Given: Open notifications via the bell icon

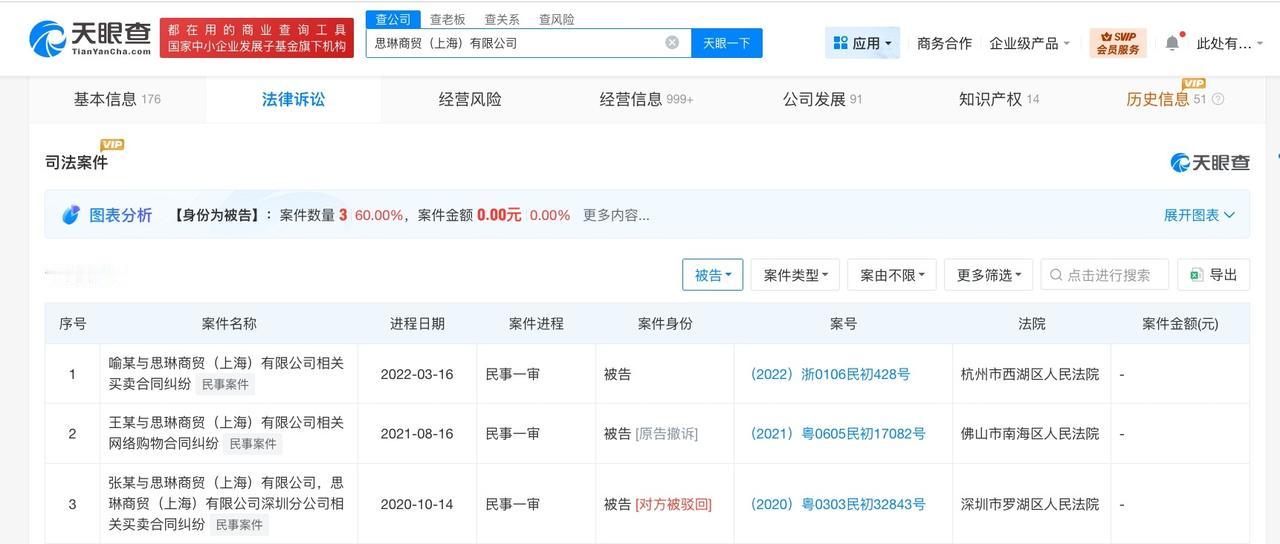Looking at the screenshot, I should coord(1172,43).
